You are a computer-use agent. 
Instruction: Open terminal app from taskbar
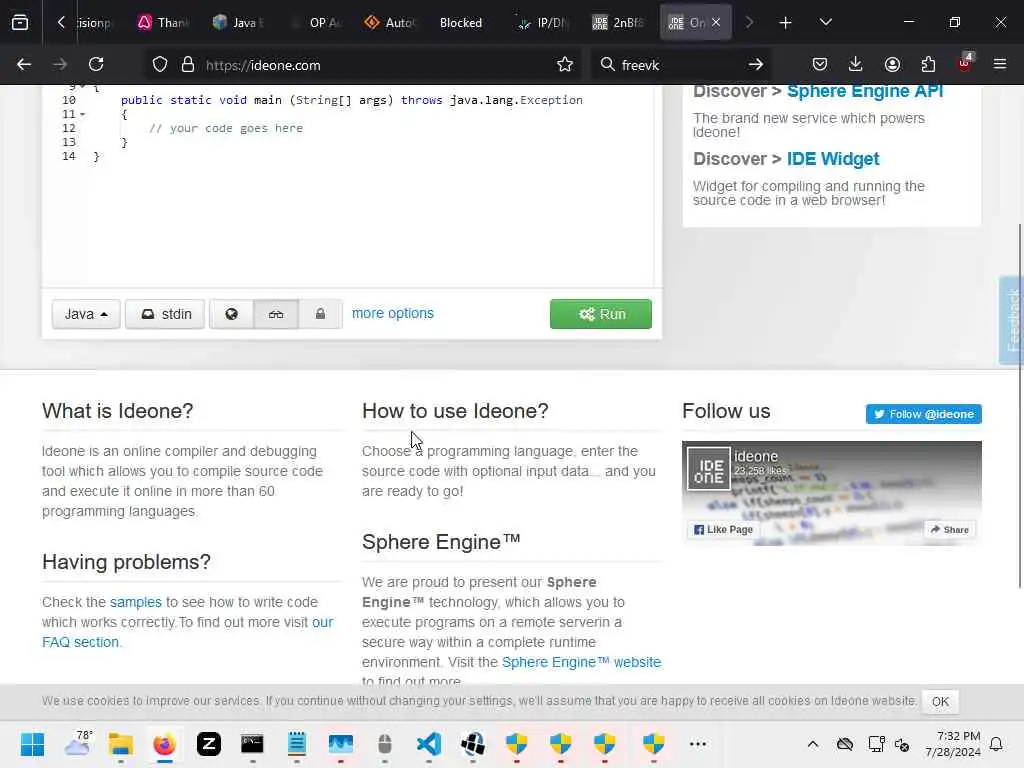pyautogui.click(x=252, y=744)
